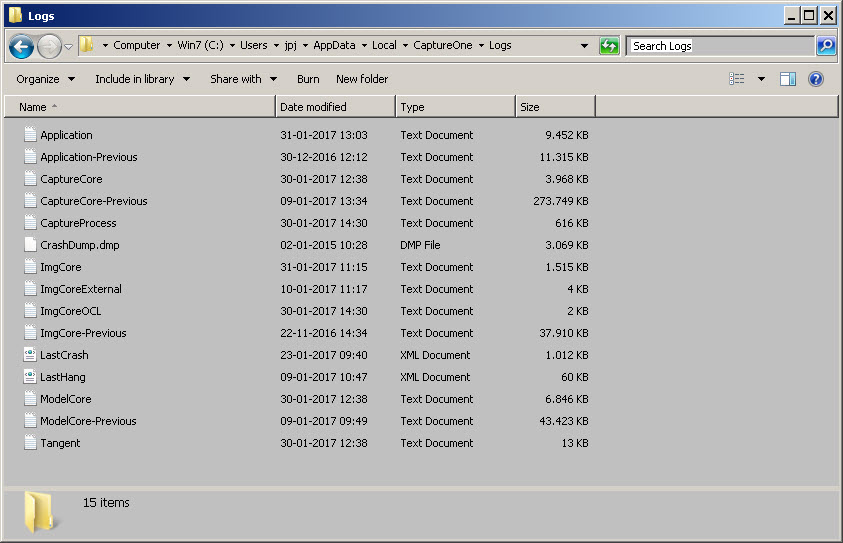Image resolution: width=843 pixels, height=543 pixels.
Task: Click the 15 items status text
Action: tap(106, 503)
